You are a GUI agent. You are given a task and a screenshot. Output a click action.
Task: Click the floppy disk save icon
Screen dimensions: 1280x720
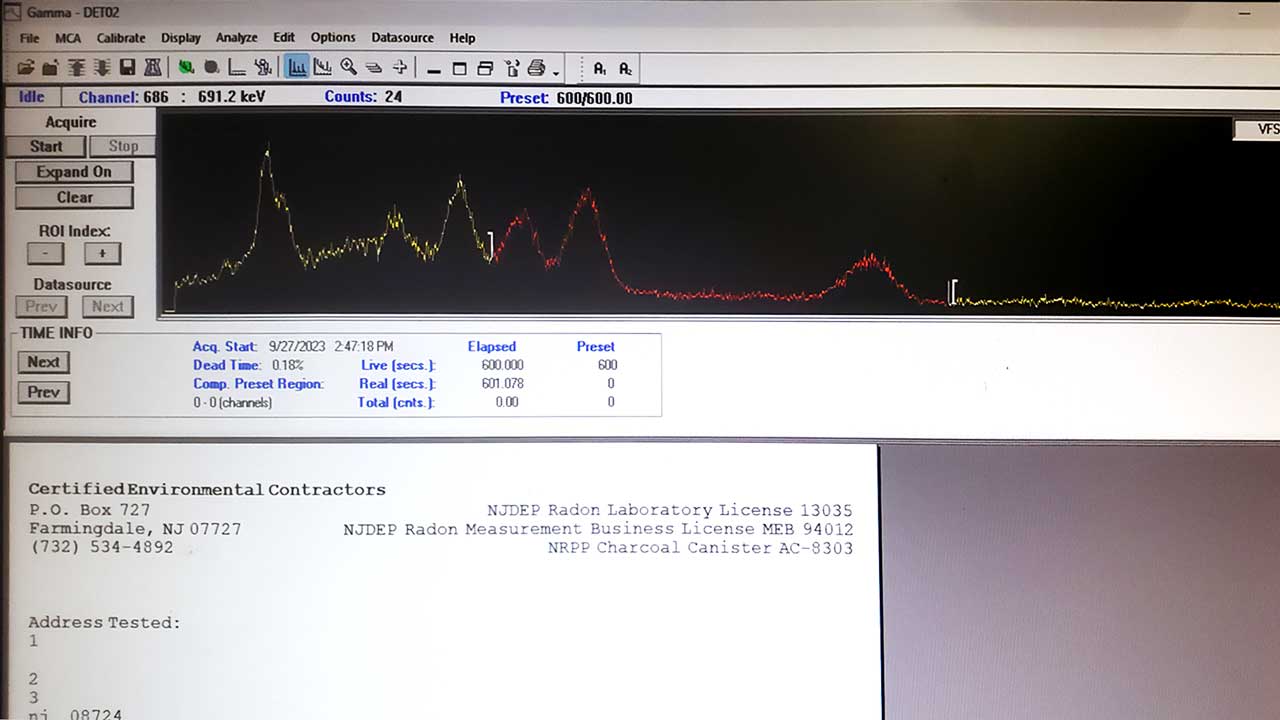pos(127,68)
